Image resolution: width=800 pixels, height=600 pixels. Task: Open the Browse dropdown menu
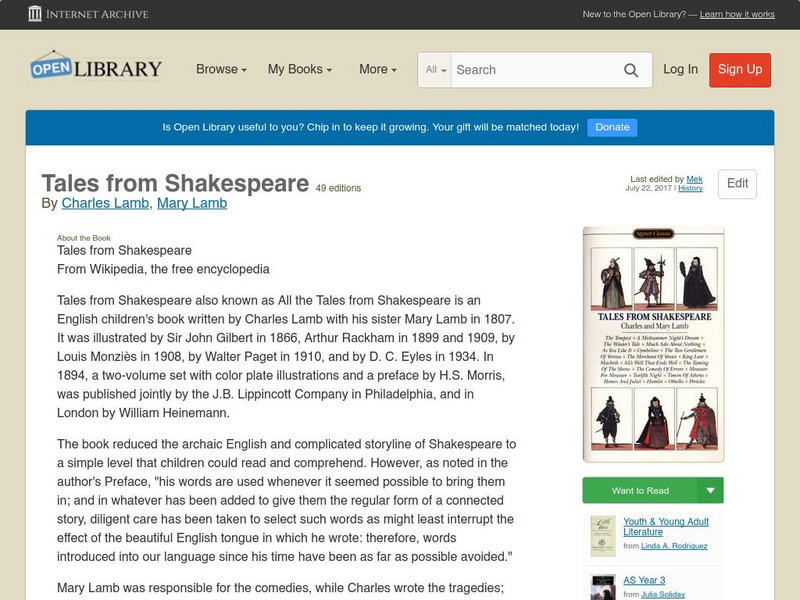point(219,70)
